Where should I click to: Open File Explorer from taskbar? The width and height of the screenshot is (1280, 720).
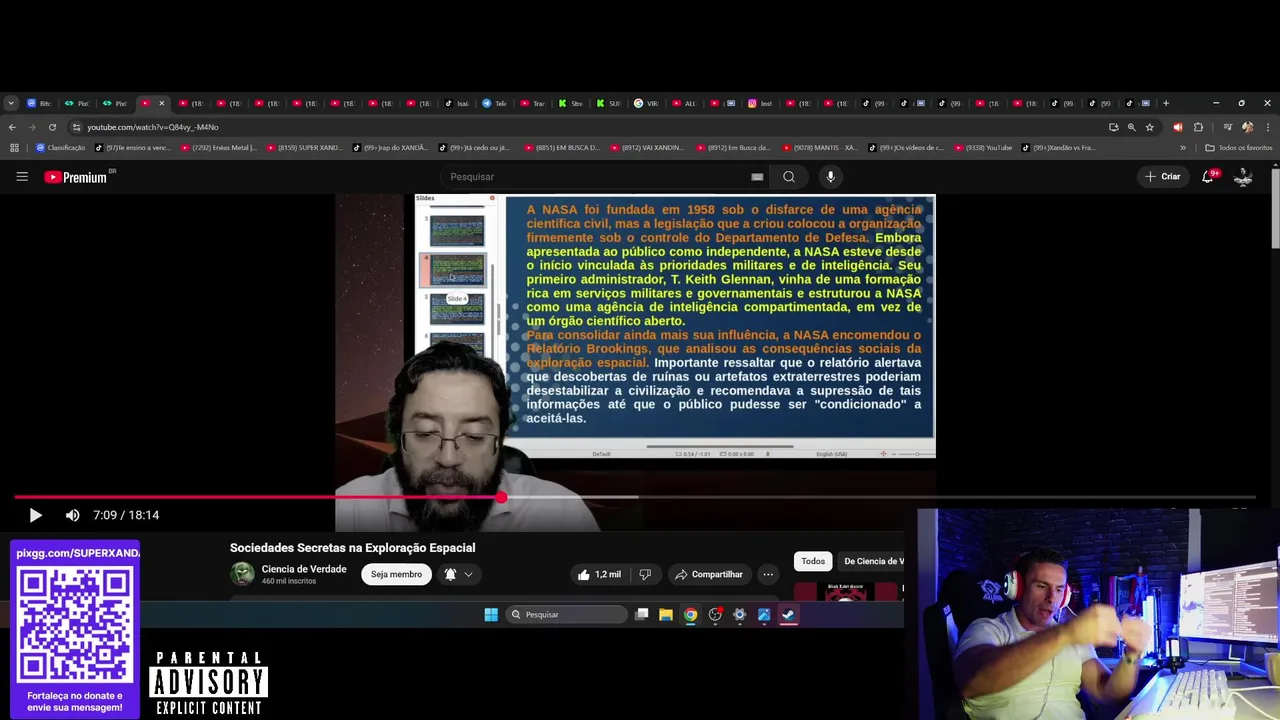666,615
